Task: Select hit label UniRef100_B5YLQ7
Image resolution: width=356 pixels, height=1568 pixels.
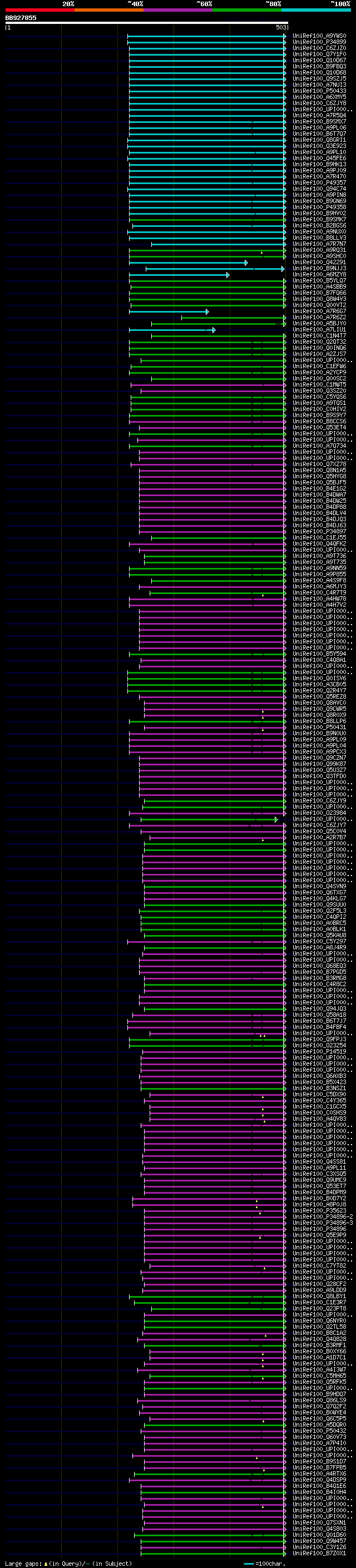Action: pos(319,280)
